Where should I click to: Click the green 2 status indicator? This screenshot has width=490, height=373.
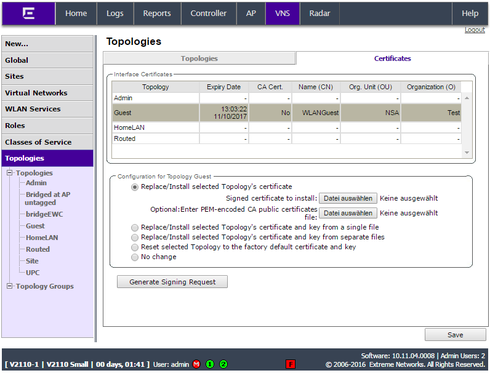click(x=224, y=364)
